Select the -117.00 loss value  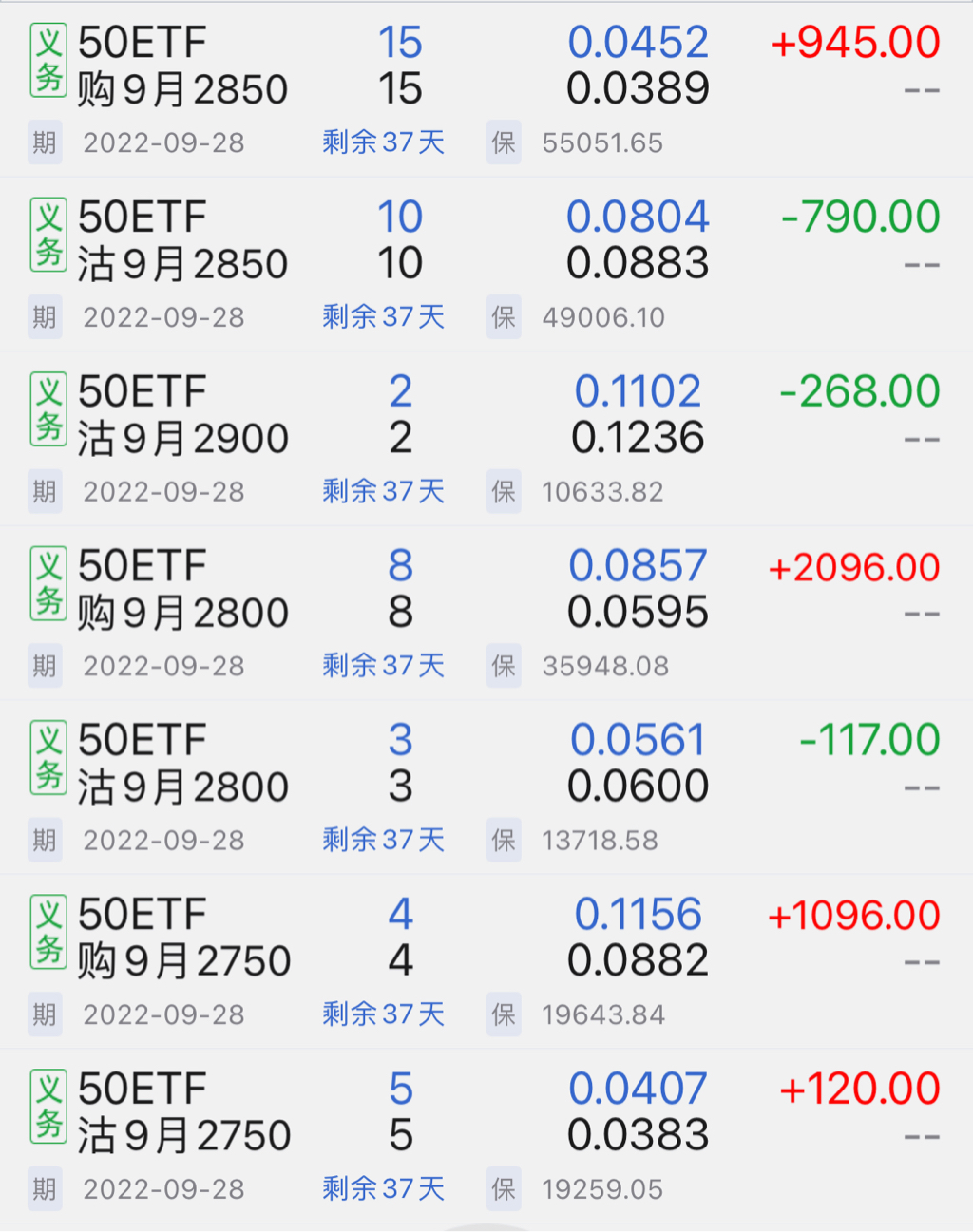click(x=869, y=740)
